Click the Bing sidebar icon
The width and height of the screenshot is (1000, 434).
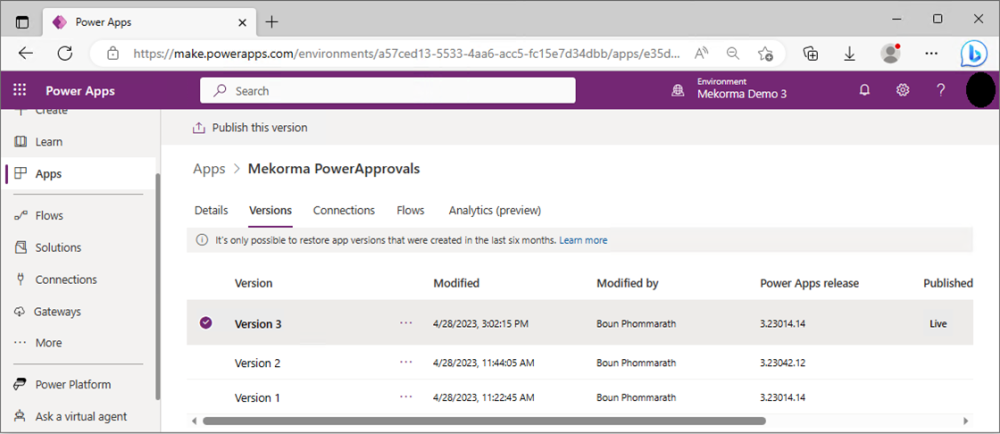coord(973,53)
